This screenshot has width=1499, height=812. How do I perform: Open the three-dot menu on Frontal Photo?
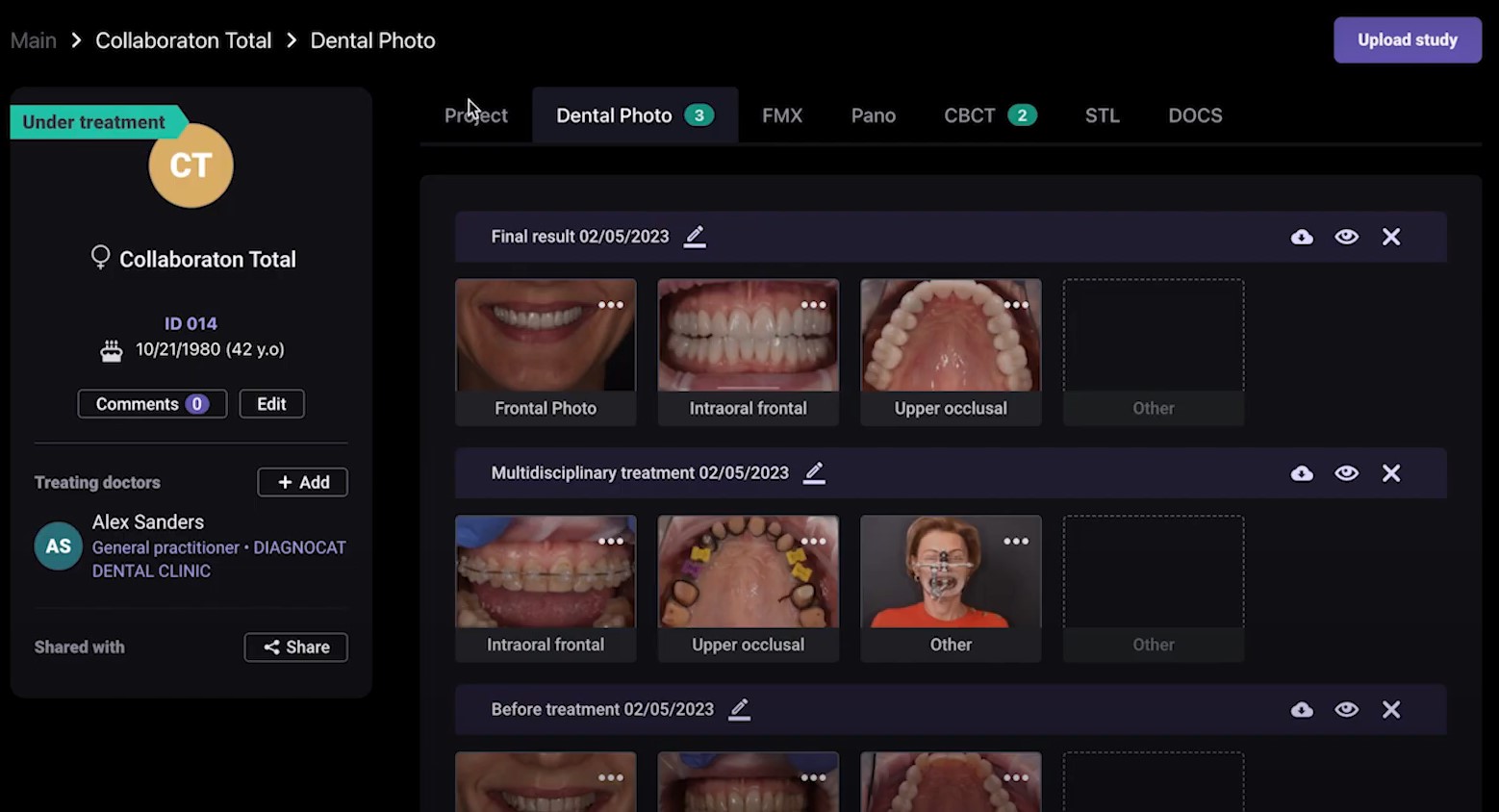point(611,305)
